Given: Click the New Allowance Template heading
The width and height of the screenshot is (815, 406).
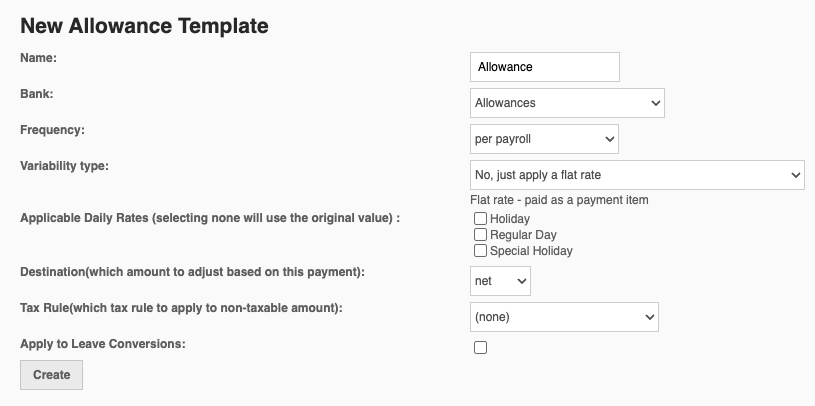Looking at the screenshot, I should [x=144, y=27].
